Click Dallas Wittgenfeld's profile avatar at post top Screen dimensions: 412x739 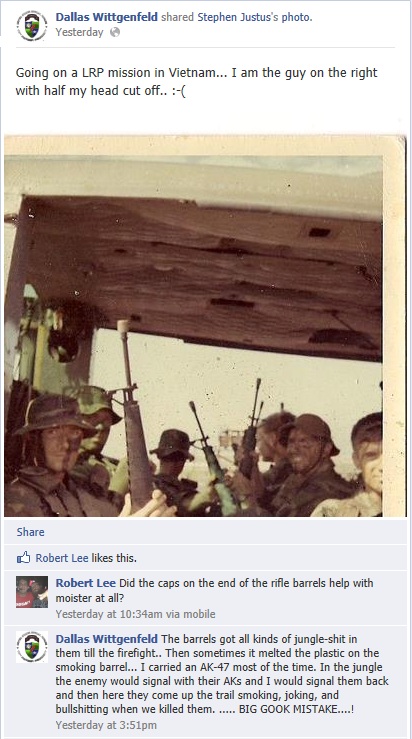32,26
